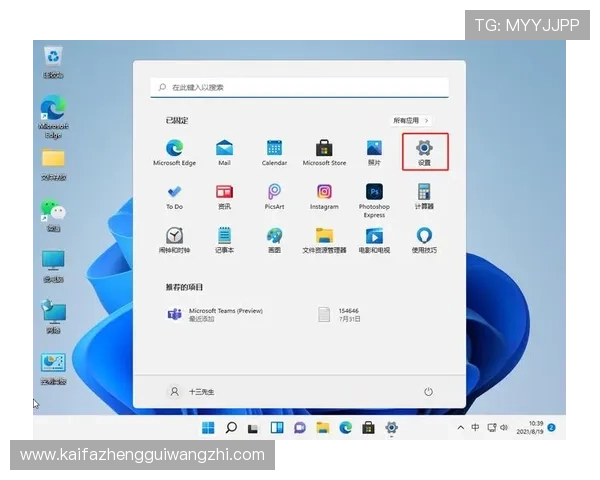Click the All apps (所有应用) button
The width and height of the screenshot is (600, 480).
[x=411, y=120]
